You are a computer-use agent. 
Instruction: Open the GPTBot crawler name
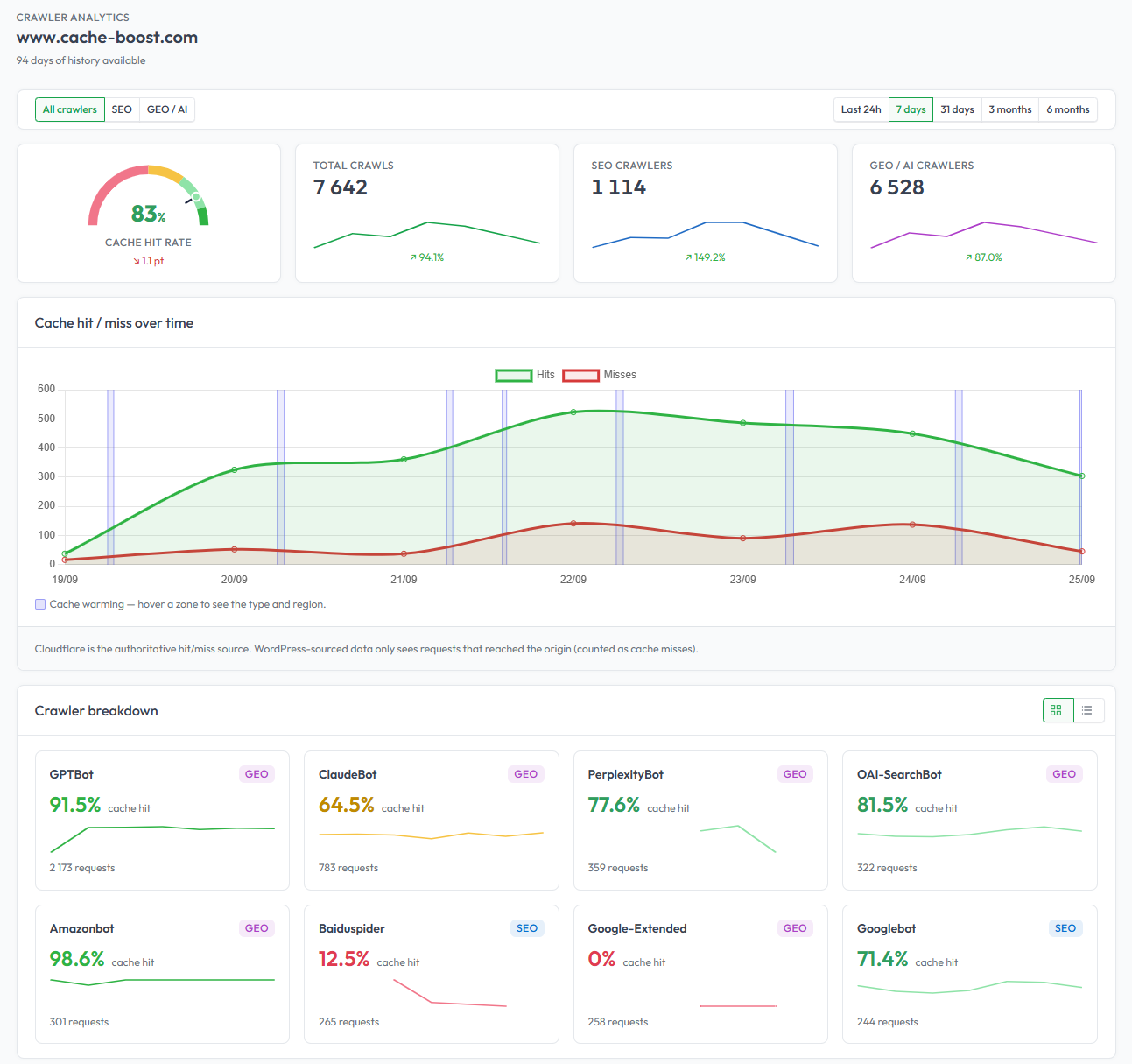(x=72, y=774)
